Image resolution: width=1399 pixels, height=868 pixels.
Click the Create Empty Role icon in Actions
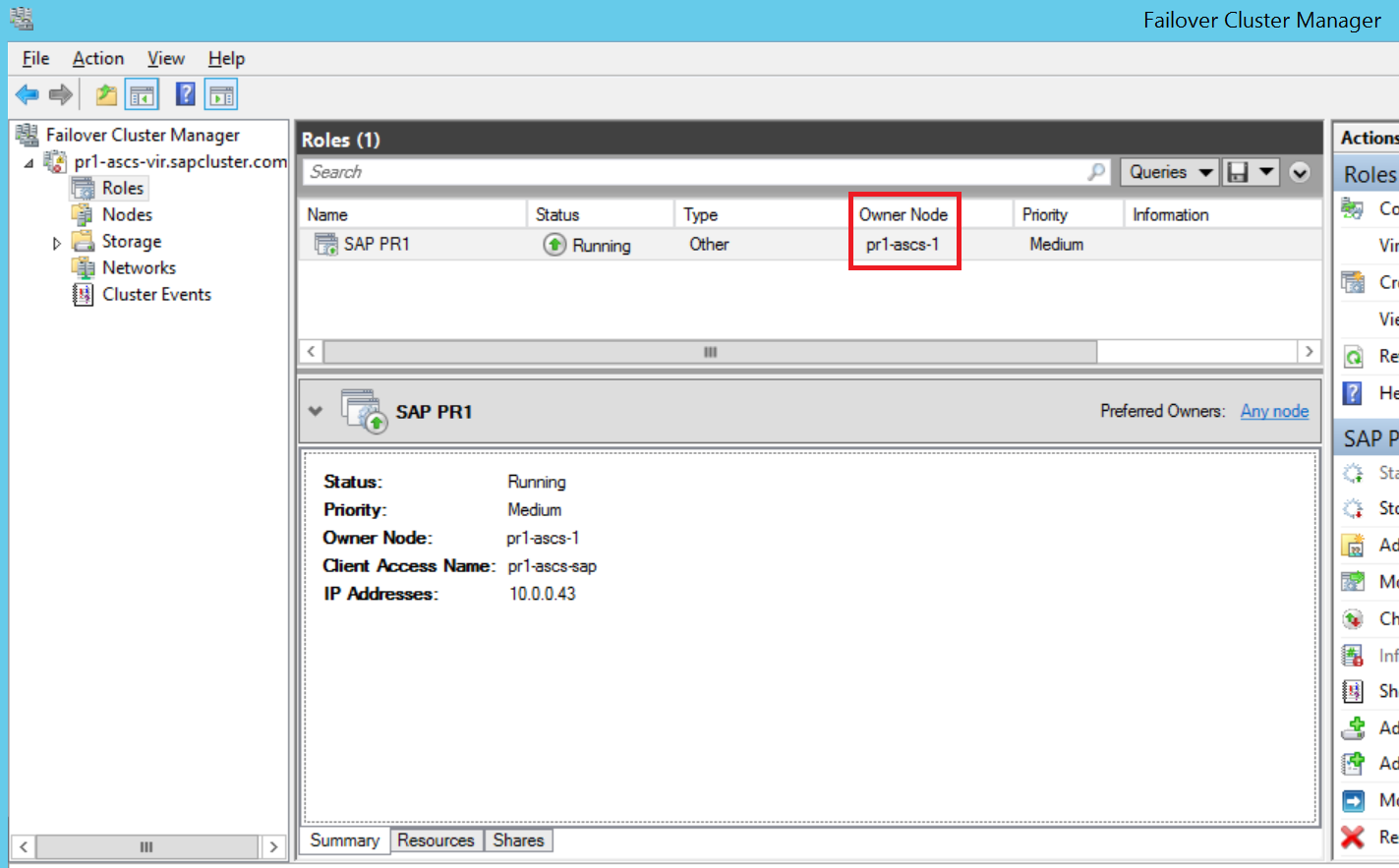pos(1353,282)
